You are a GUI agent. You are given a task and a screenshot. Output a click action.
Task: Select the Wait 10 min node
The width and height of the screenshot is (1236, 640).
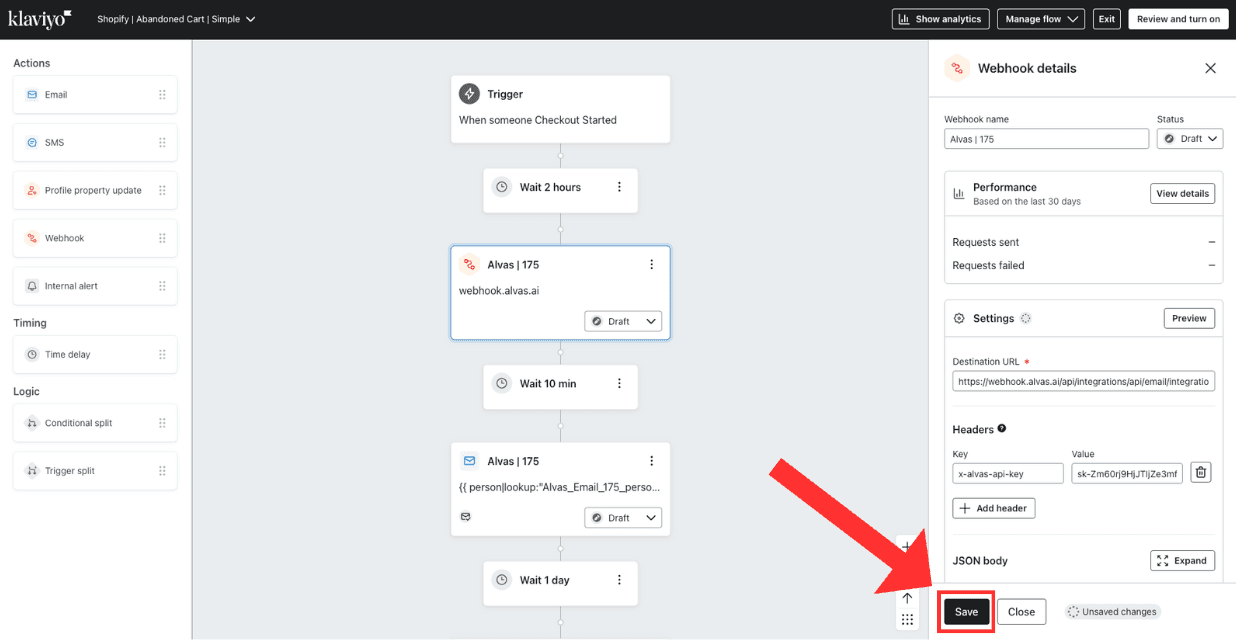click(560, 386)
